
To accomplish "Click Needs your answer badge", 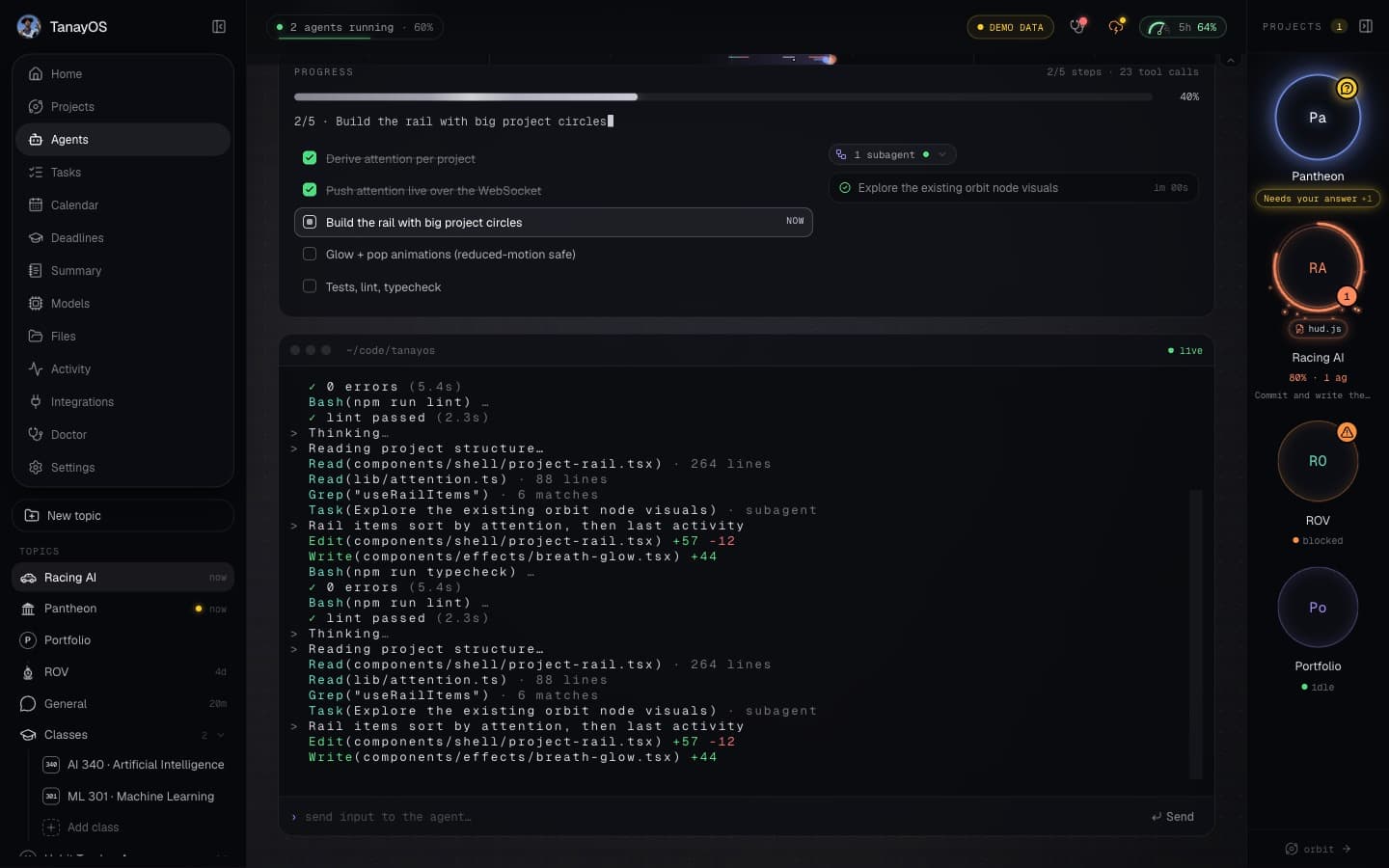I will [x=1318, y=199].
